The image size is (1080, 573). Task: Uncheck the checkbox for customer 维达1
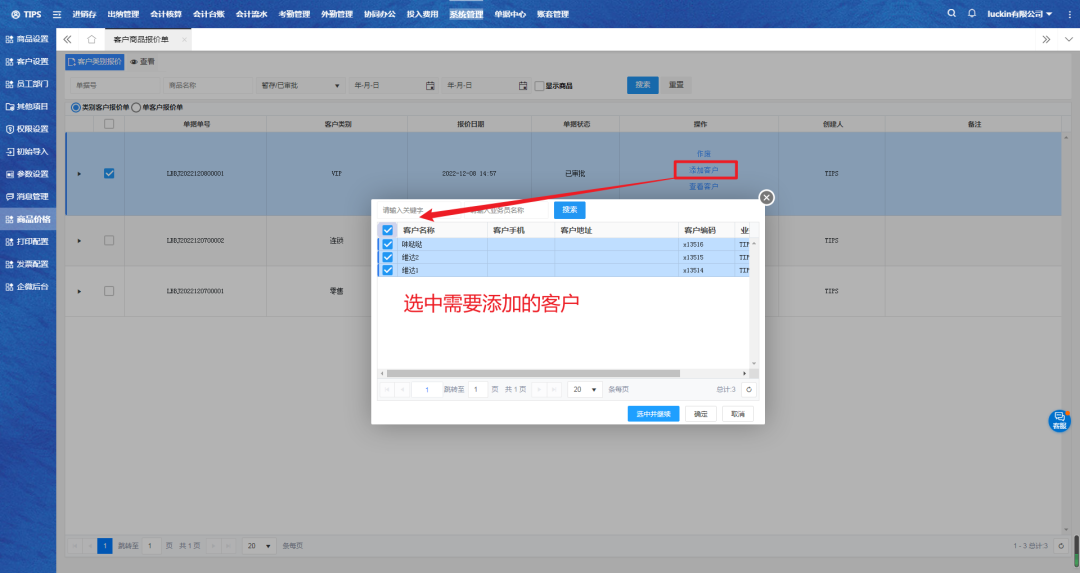coord(388,270)
